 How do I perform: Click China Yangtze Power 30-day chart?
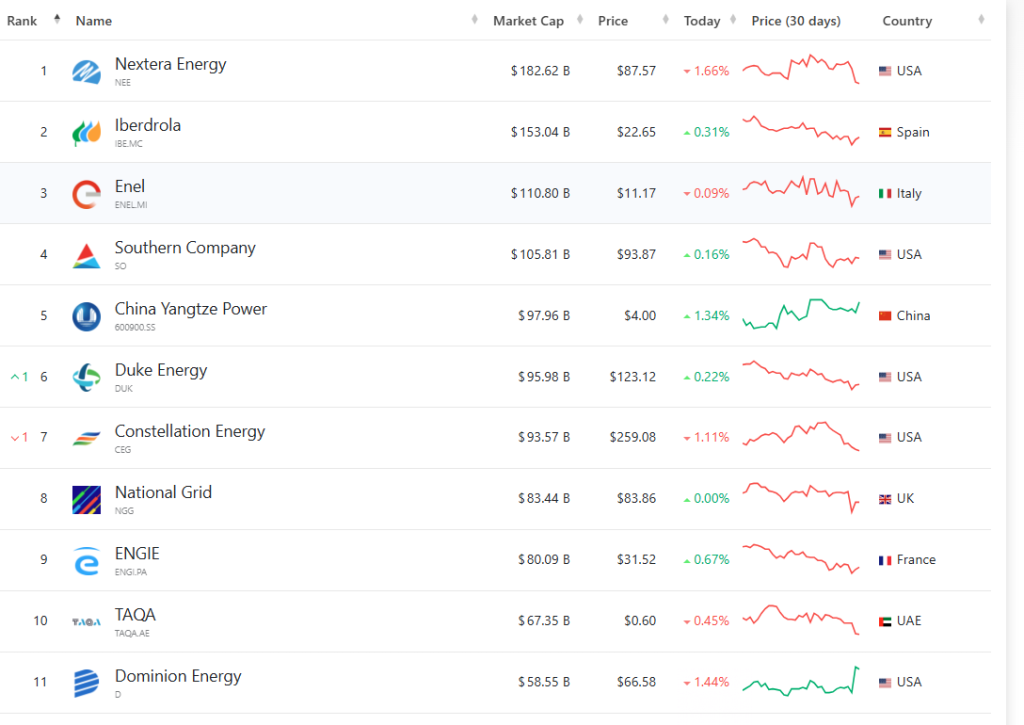point(801,314)
